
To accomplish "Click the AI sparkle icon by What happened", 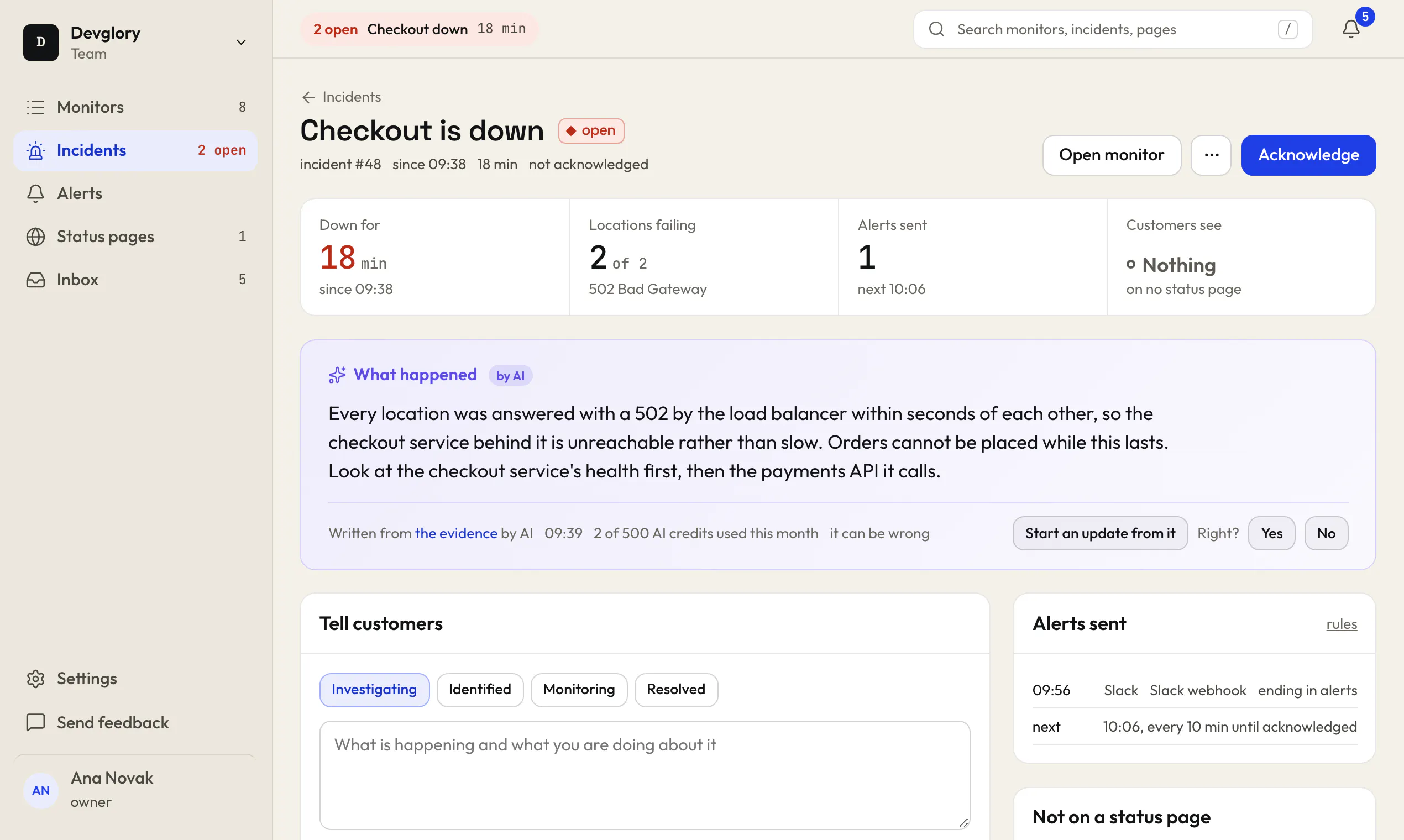I will (337, 375).
